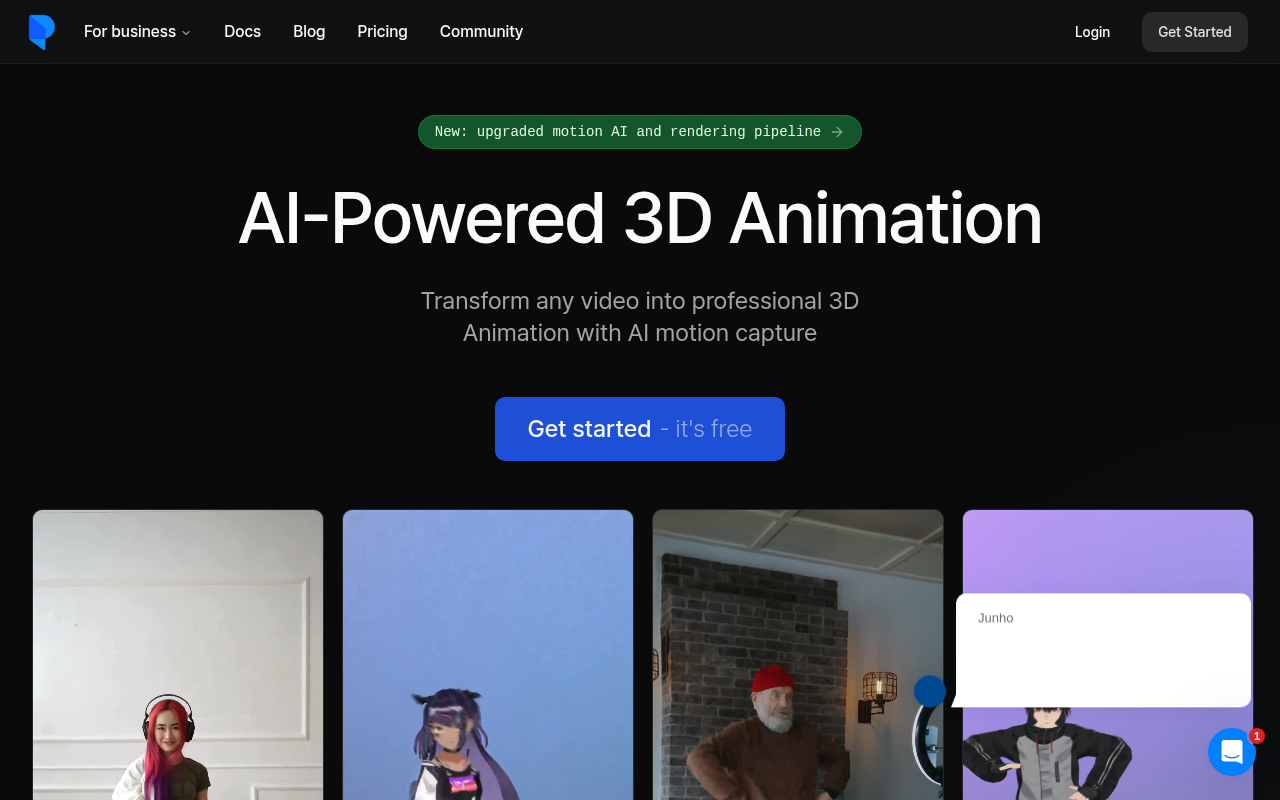Click the arrow icon inside the announcement banner

pyautogui.click(x=837, y=131)
